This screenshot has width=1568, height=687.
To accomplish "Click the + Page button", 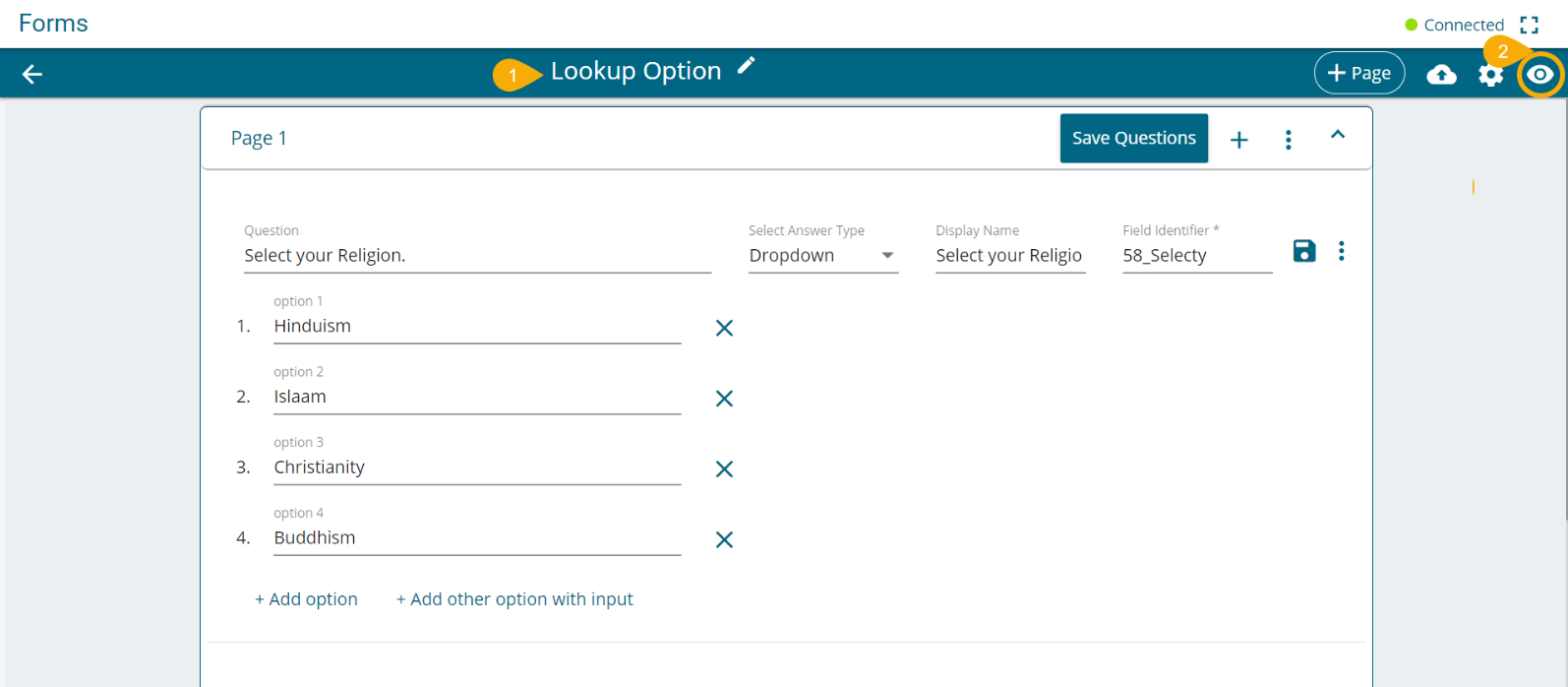I will (x=1358, y=73).
